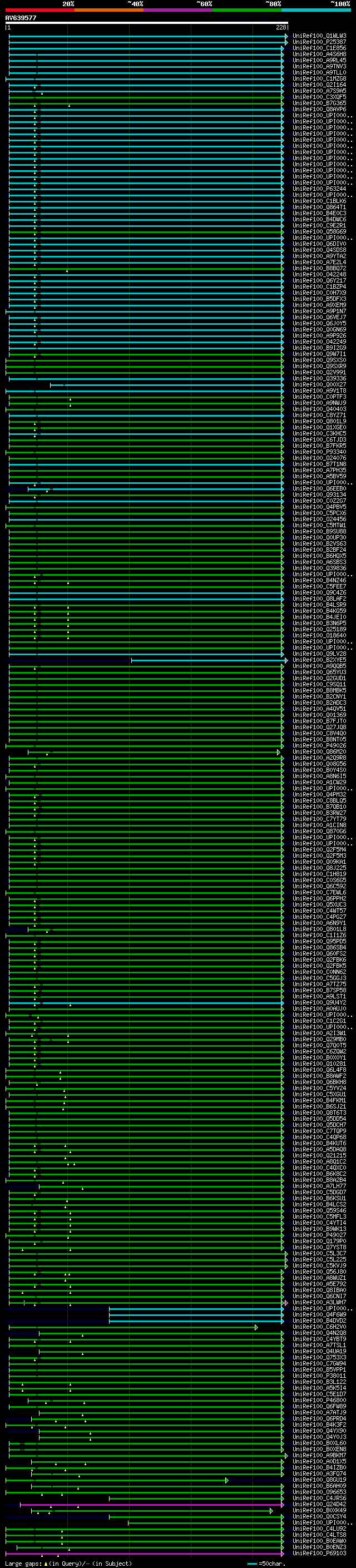This screenshot has height=1568, width=356.
Task: Select alignment label UniRef100_Q24D42
Action: 319,1504
